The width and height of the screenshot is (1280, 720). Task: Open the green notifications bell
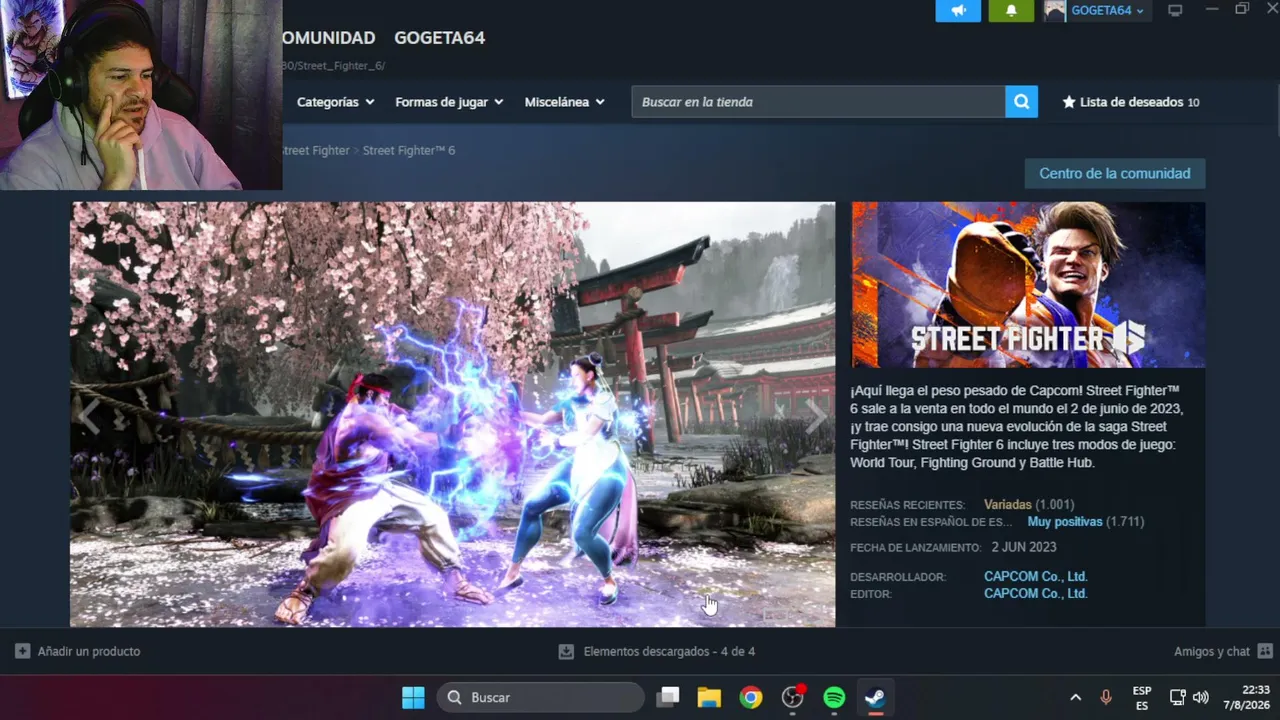(x=1011, y=10)
